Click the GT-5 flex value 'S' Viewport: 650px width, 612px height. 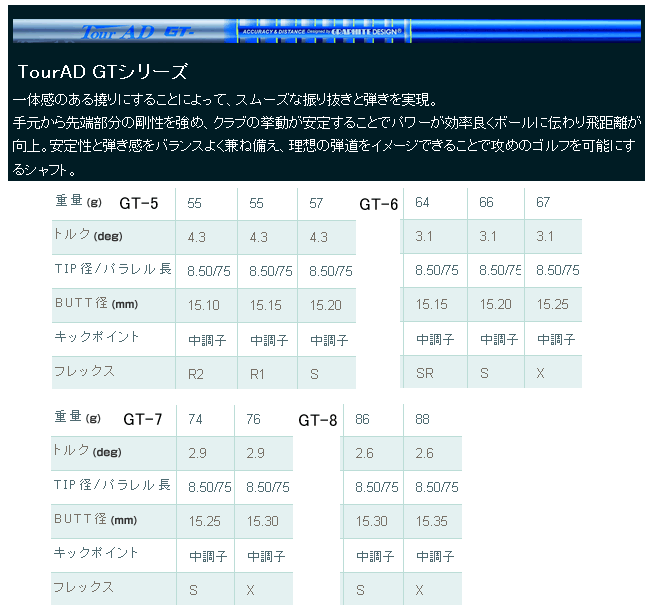coord(314,374)
